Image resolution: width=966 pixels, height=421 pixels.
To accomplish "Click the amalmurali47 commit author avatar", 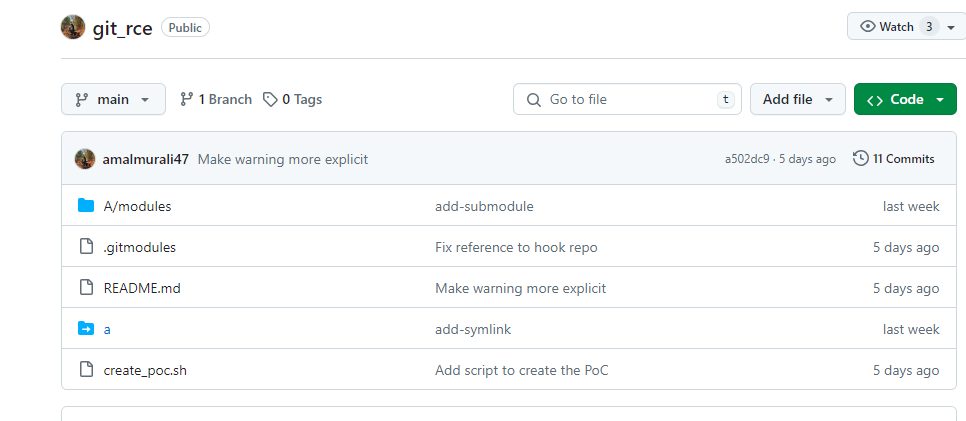I will tap(85, 159).
